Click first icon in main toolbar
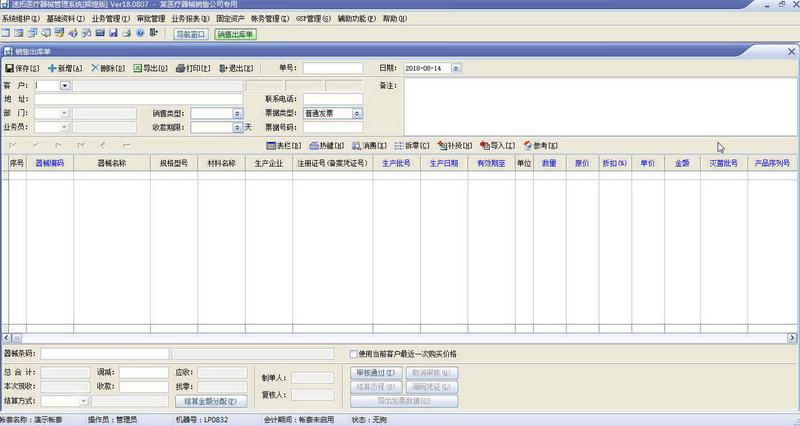 coord(6,33)
